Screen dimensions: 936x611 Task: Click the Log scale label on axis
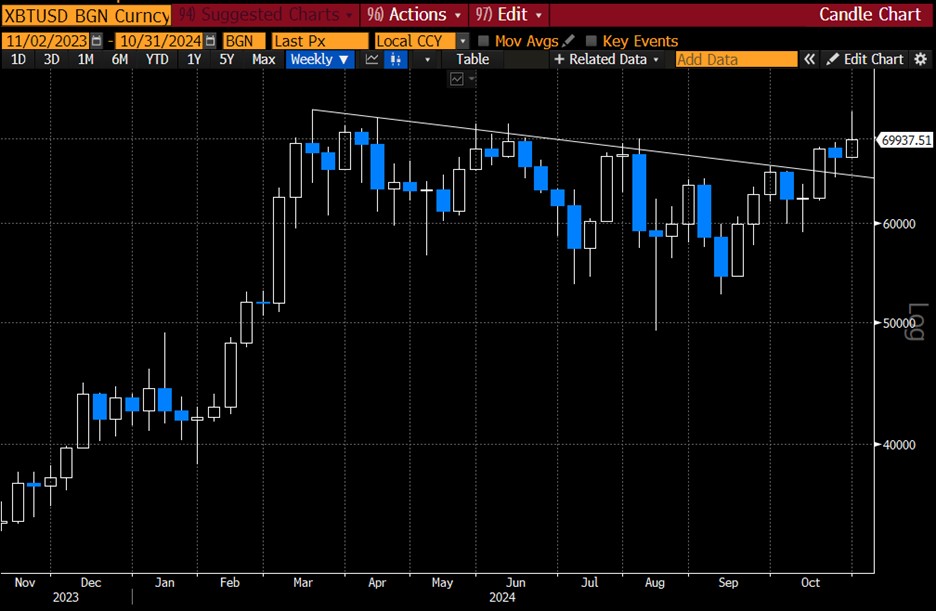pos(919,322)
